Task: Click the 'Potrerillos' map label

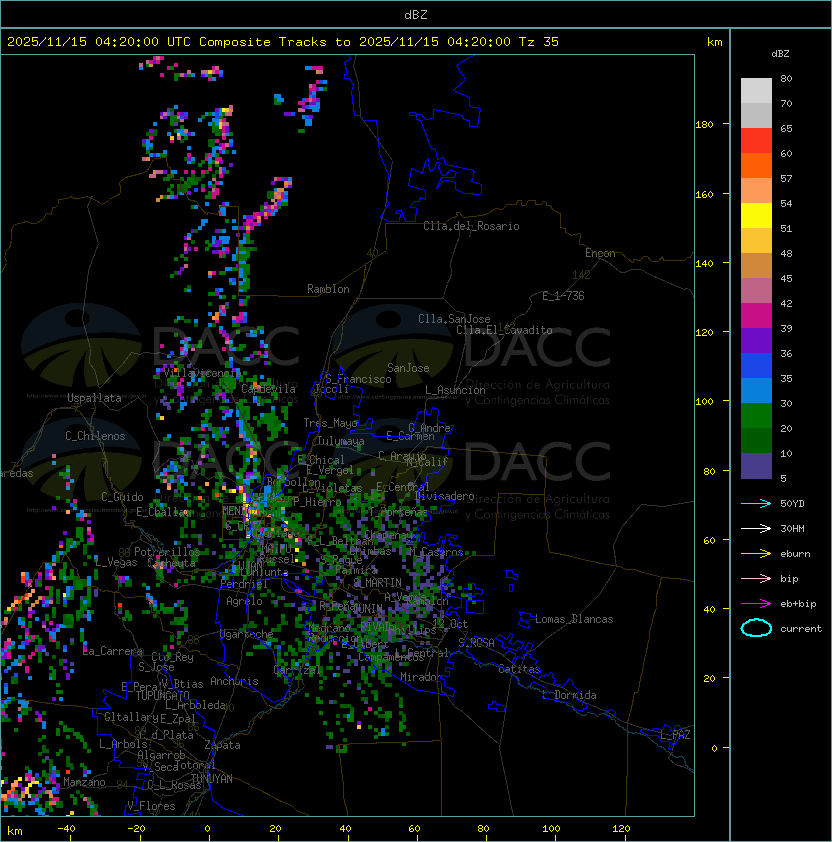Action: click(167, 552)
